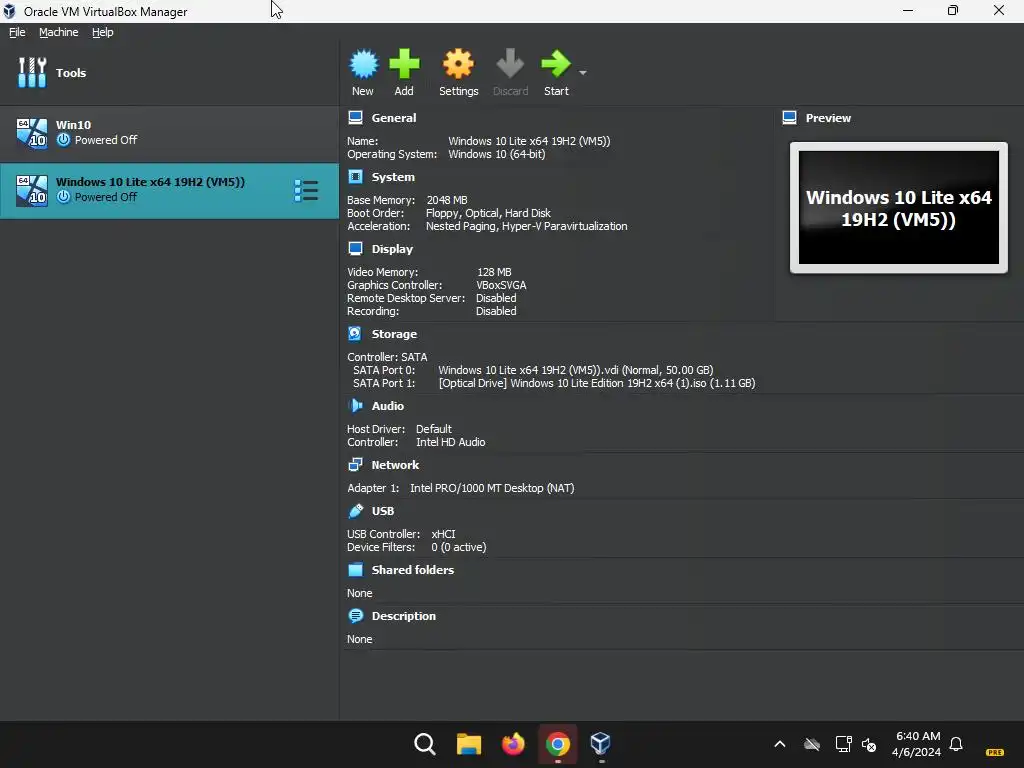Open the Display section heading
This screenshot has width=1024, height=768.
392,249
